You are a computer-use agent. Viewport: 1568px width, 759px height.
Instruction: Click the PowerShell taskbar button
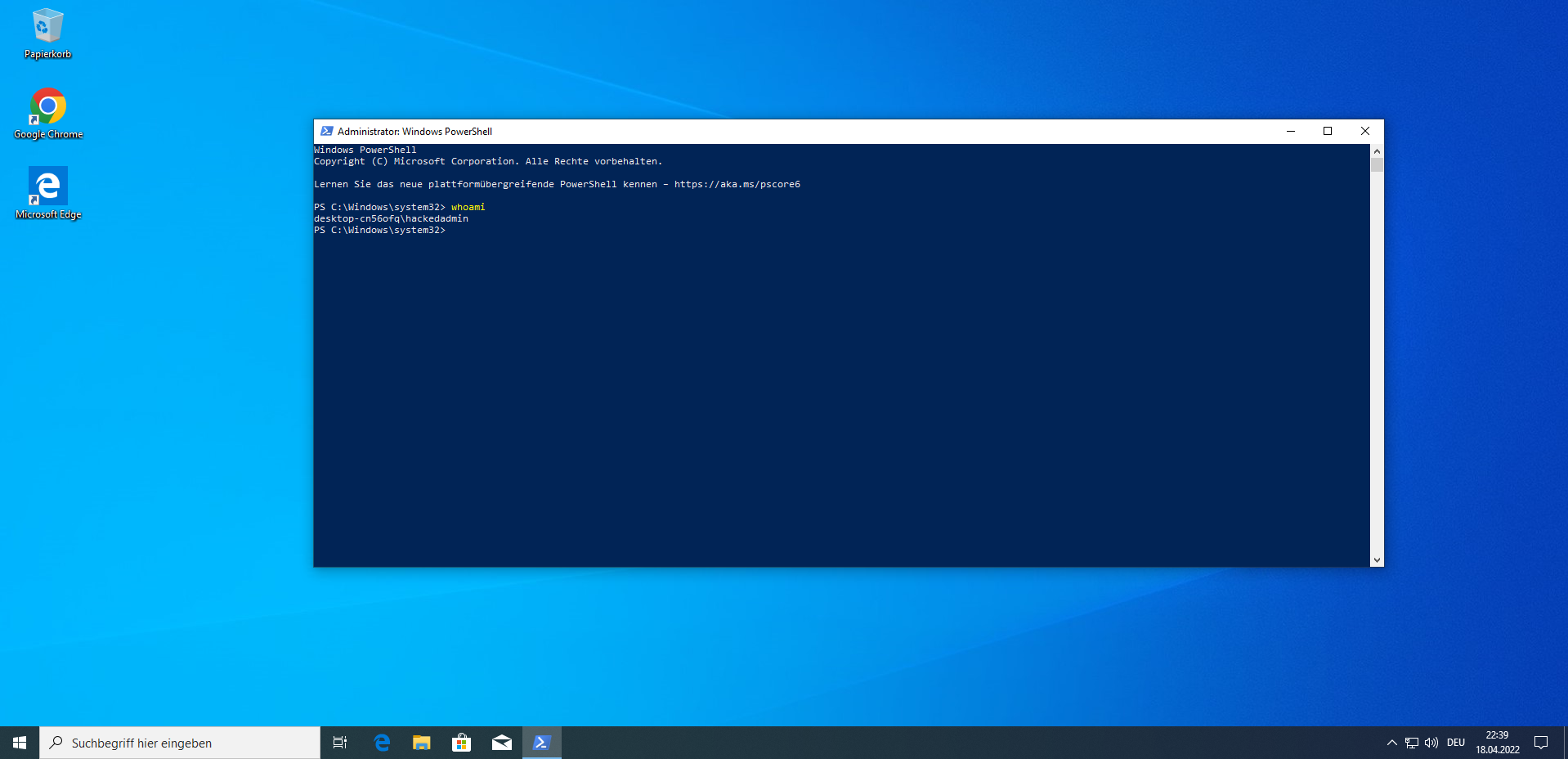tap(542, 743)
